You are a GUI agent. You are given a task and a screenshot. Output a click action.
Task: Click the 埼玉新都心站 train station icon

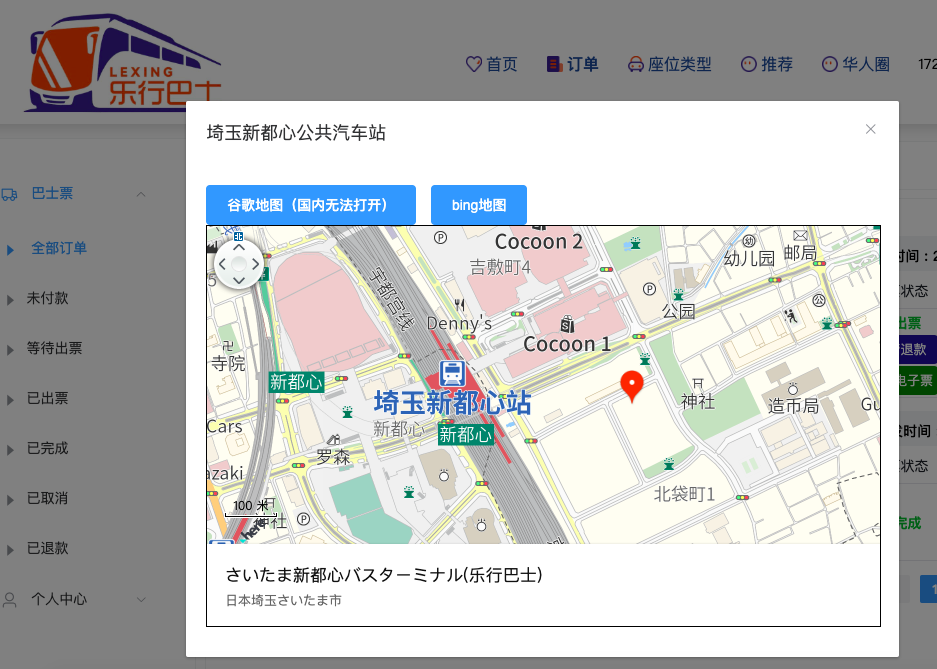click(x=452, y=373)
